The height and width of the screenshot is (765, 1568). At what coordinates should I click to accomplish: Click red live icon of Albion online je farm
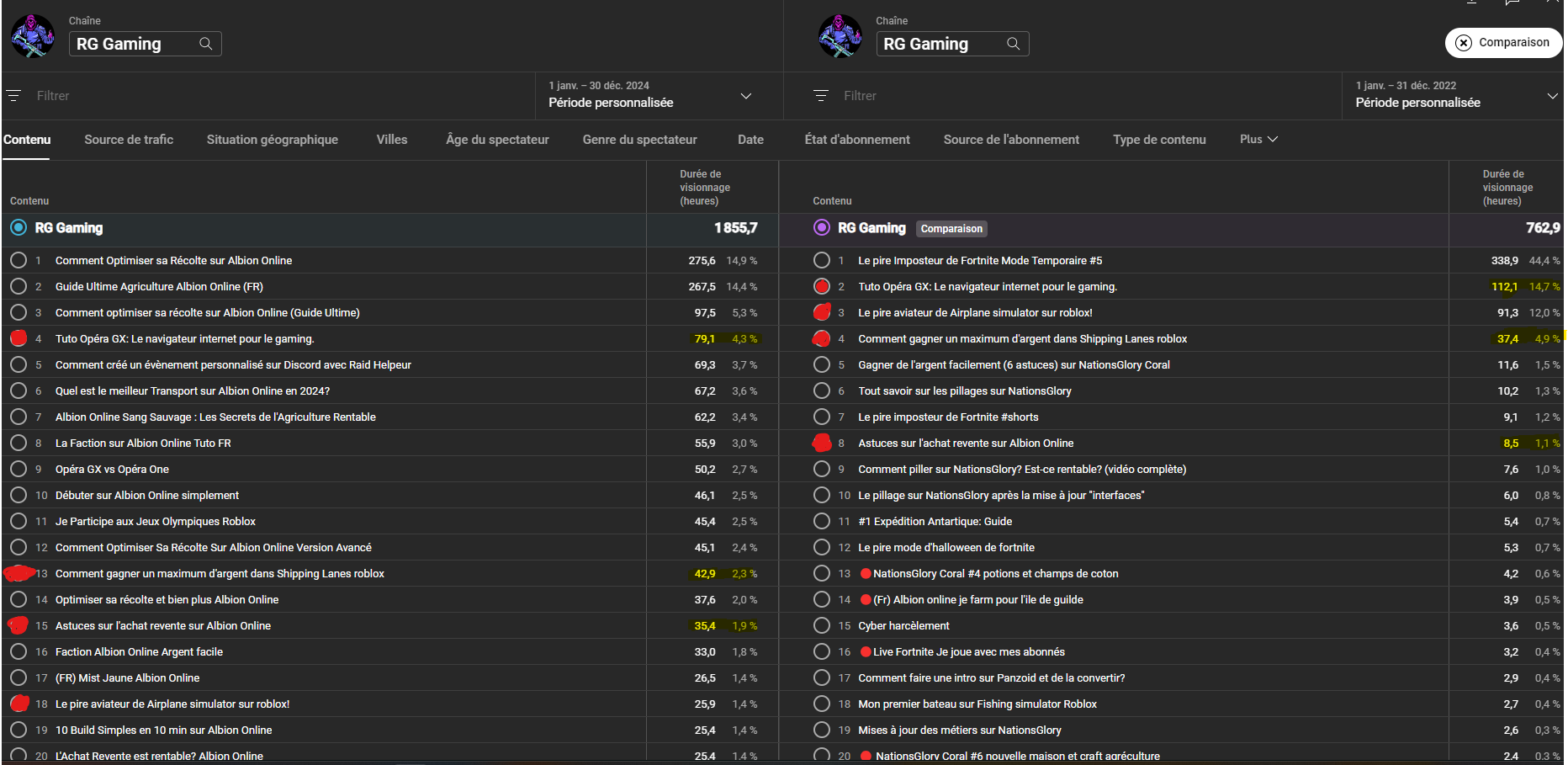tap(866, 600)
